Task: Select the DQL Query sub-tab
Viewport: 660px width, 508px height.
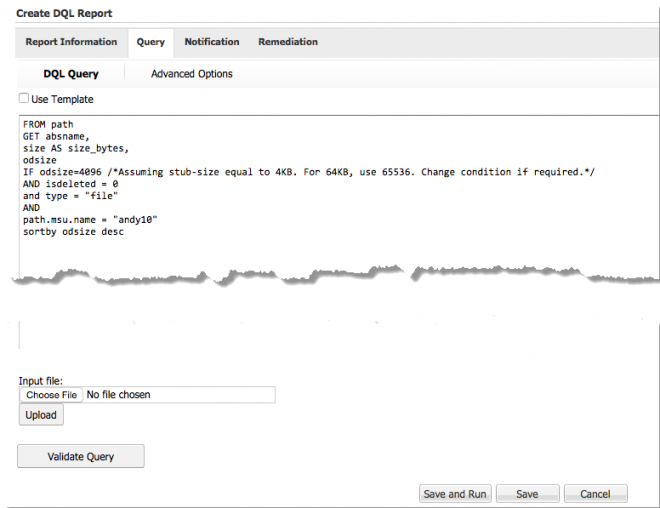Action: 71,74
